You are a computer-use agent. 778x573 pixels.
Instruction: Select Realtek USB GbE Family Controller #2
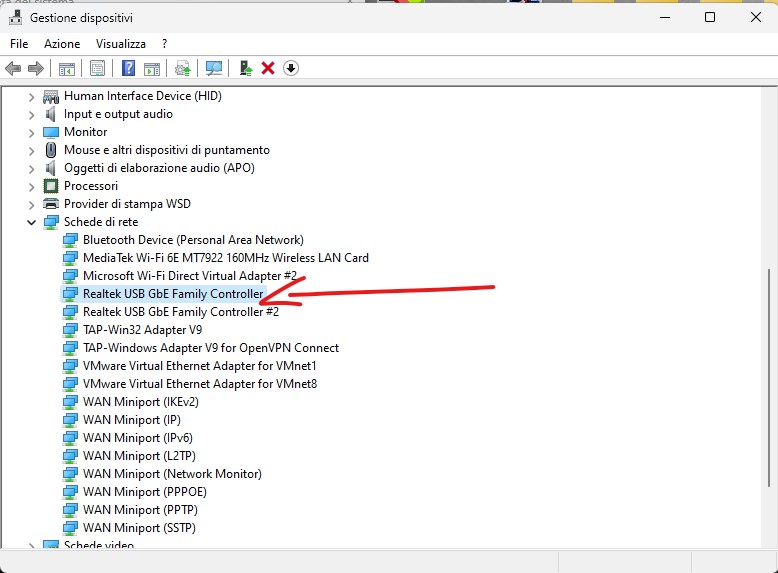point(181,312)
